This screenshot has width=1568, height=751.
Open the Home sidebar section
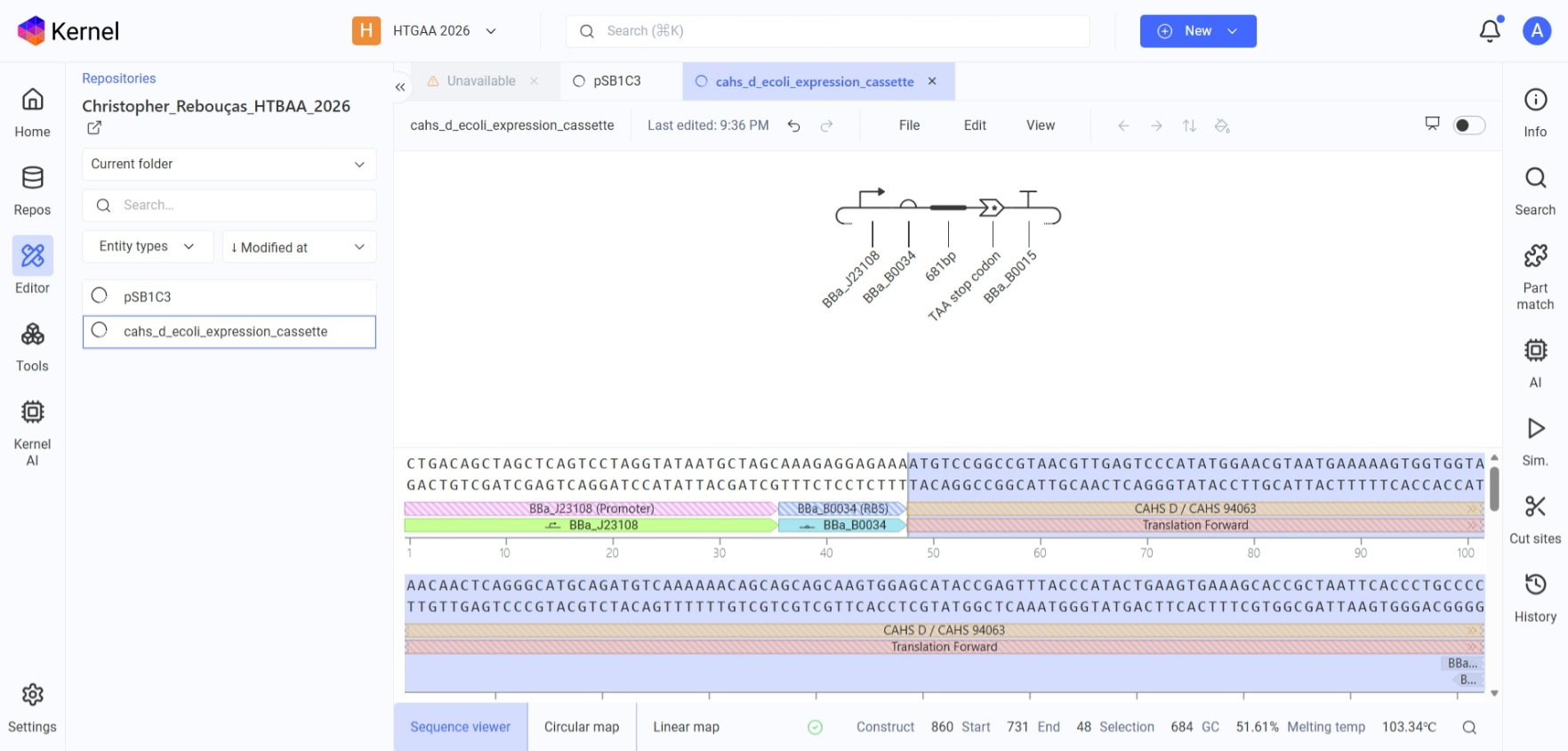pos(32,113)
